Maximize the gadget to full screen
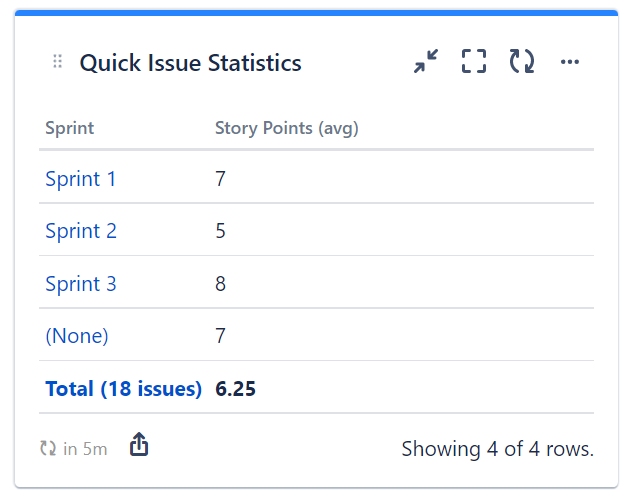Screen dimensions: 631x499 474,61
